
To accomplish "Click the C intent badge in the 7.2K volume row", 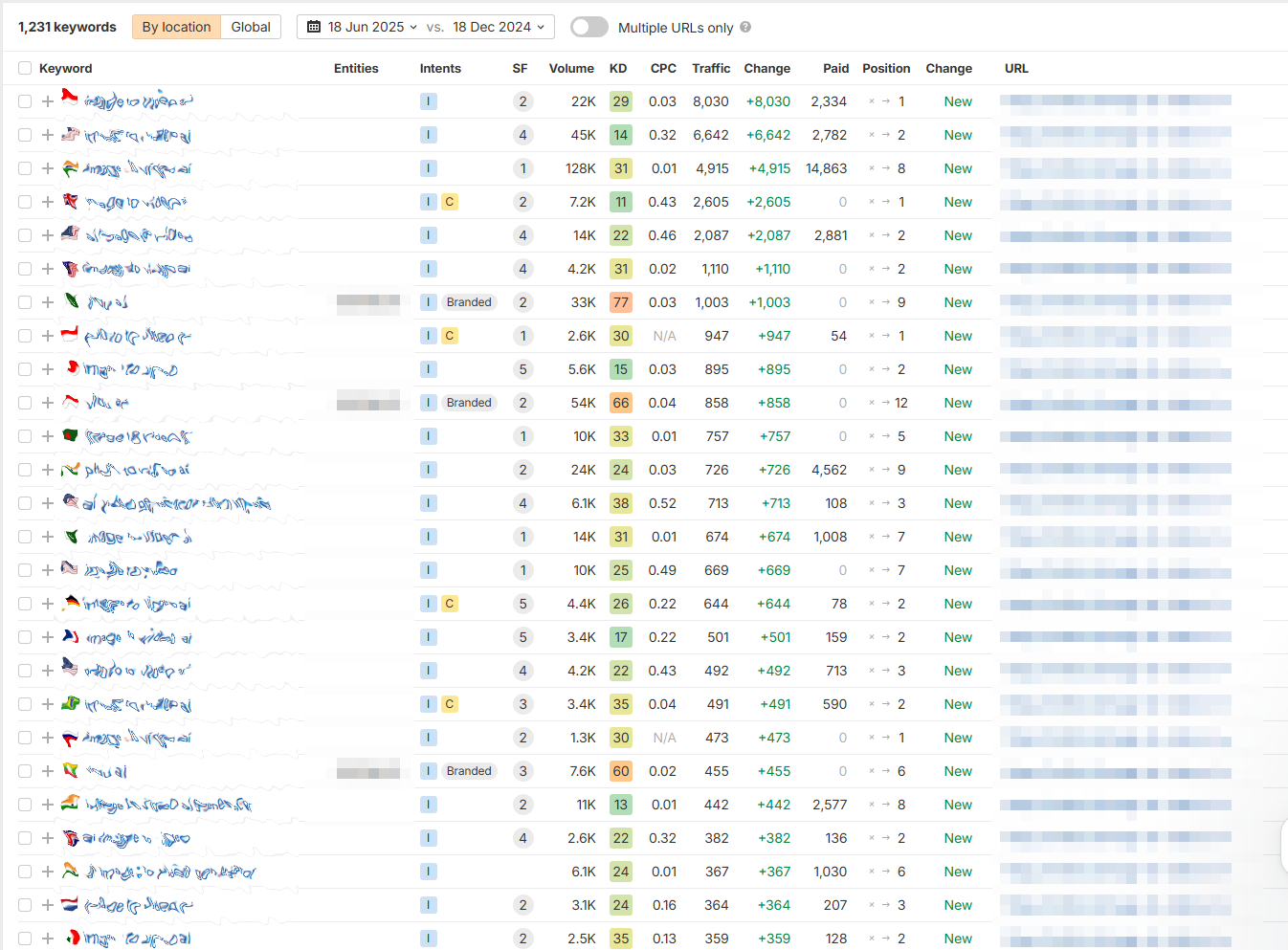I will (450, 202).
